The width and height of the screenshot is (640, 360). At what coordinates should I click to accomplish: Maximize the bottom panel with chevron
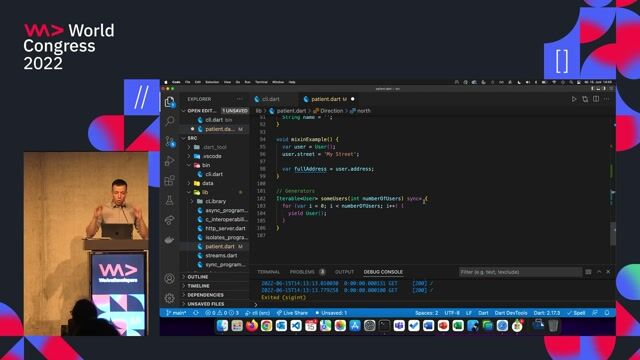pos(599,272)
